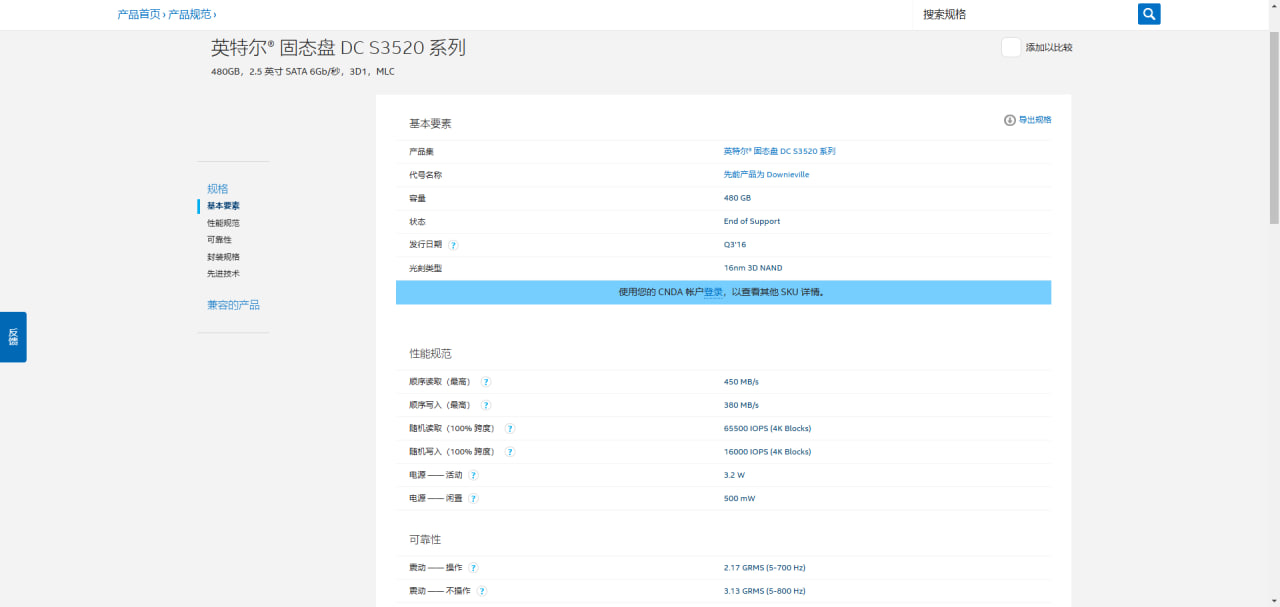Open 兼容的产品 in the sidebar

pyautogui.click(x=233, y=305)
